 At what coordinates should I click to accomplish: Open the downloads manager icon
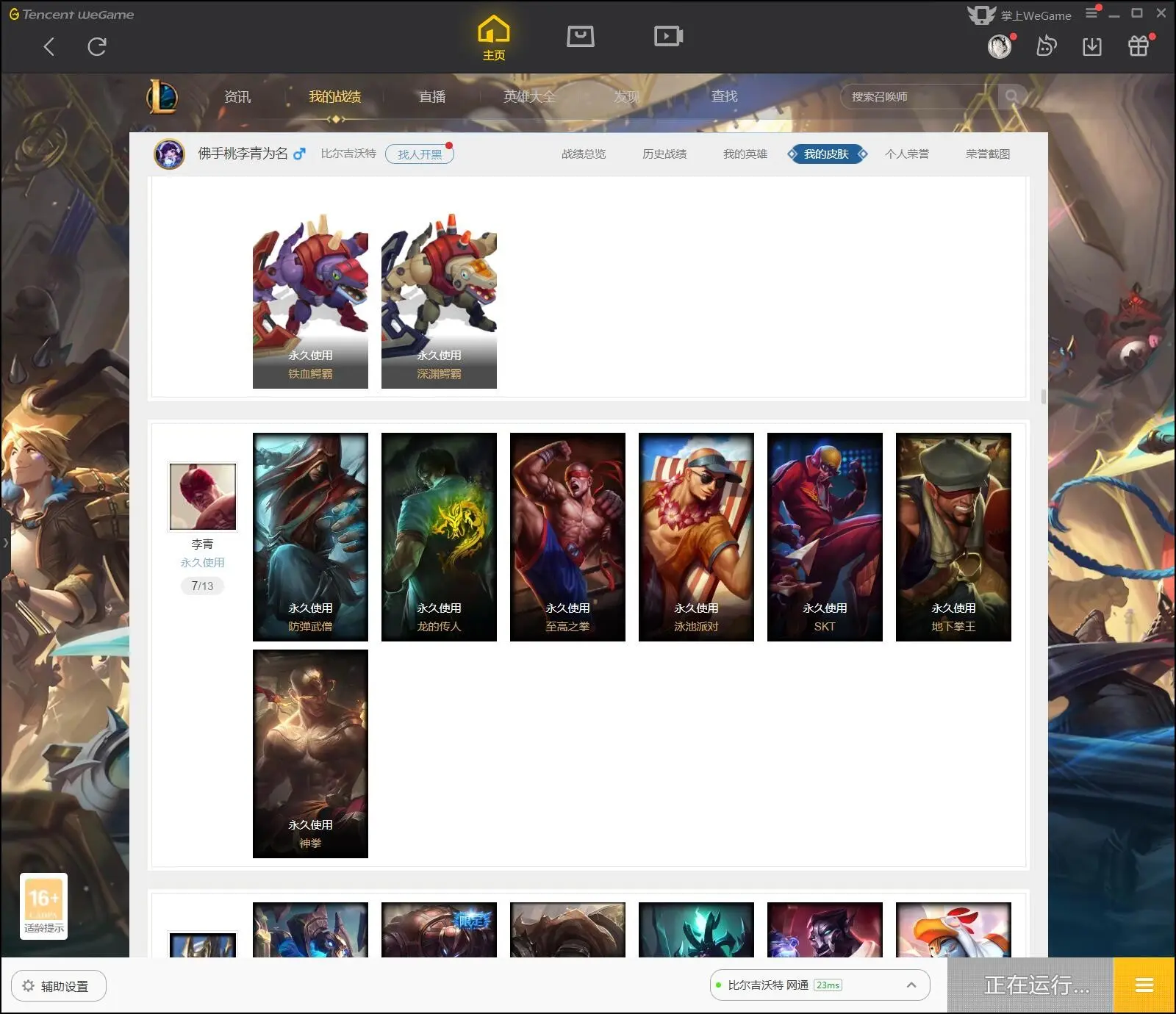click(x=1092, y=47)
